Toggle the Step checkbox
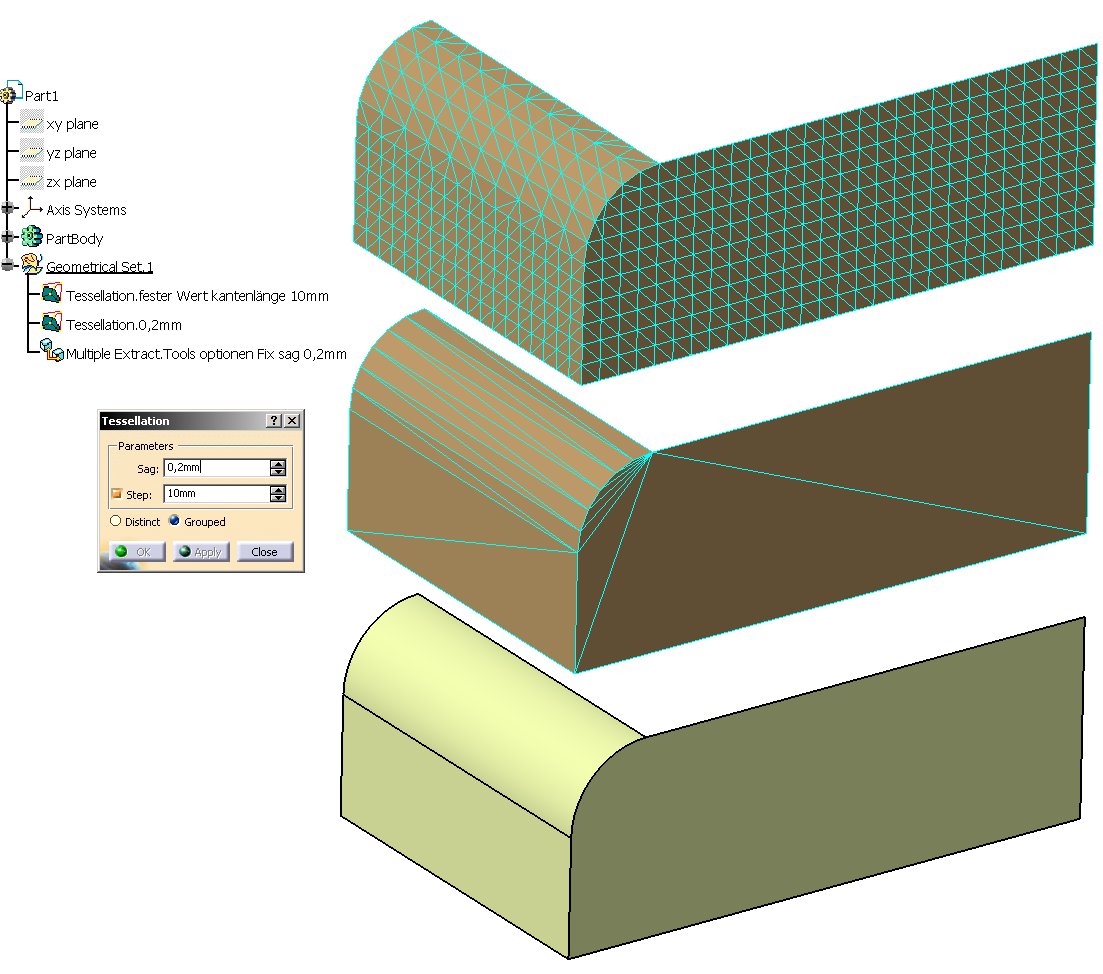 point(117,494)
